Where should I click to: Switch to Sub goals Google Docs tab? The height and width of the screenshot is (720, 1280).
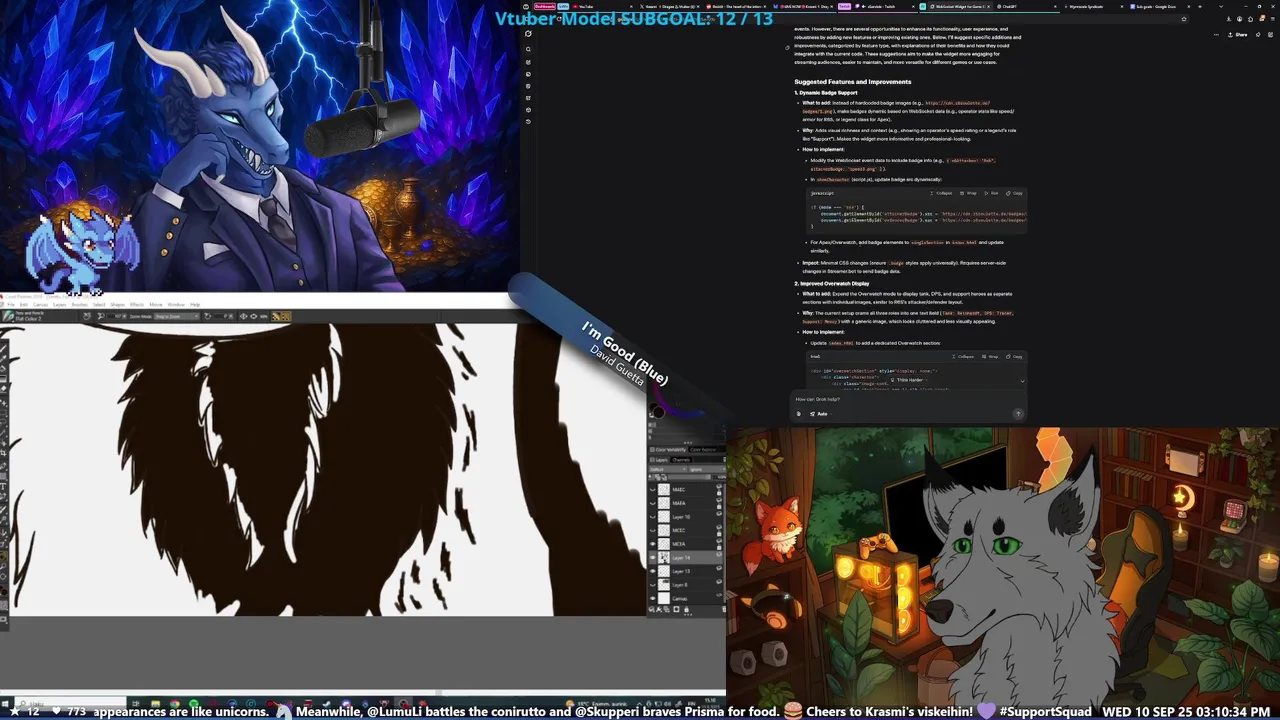pyautogui.click(x=1160, y=6)
